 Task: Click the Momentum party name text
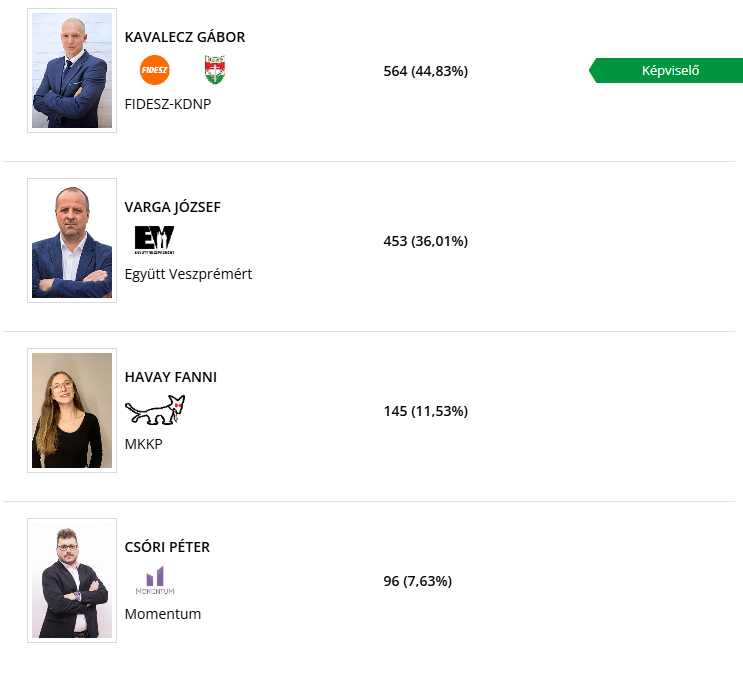click(x=163, y=613)
